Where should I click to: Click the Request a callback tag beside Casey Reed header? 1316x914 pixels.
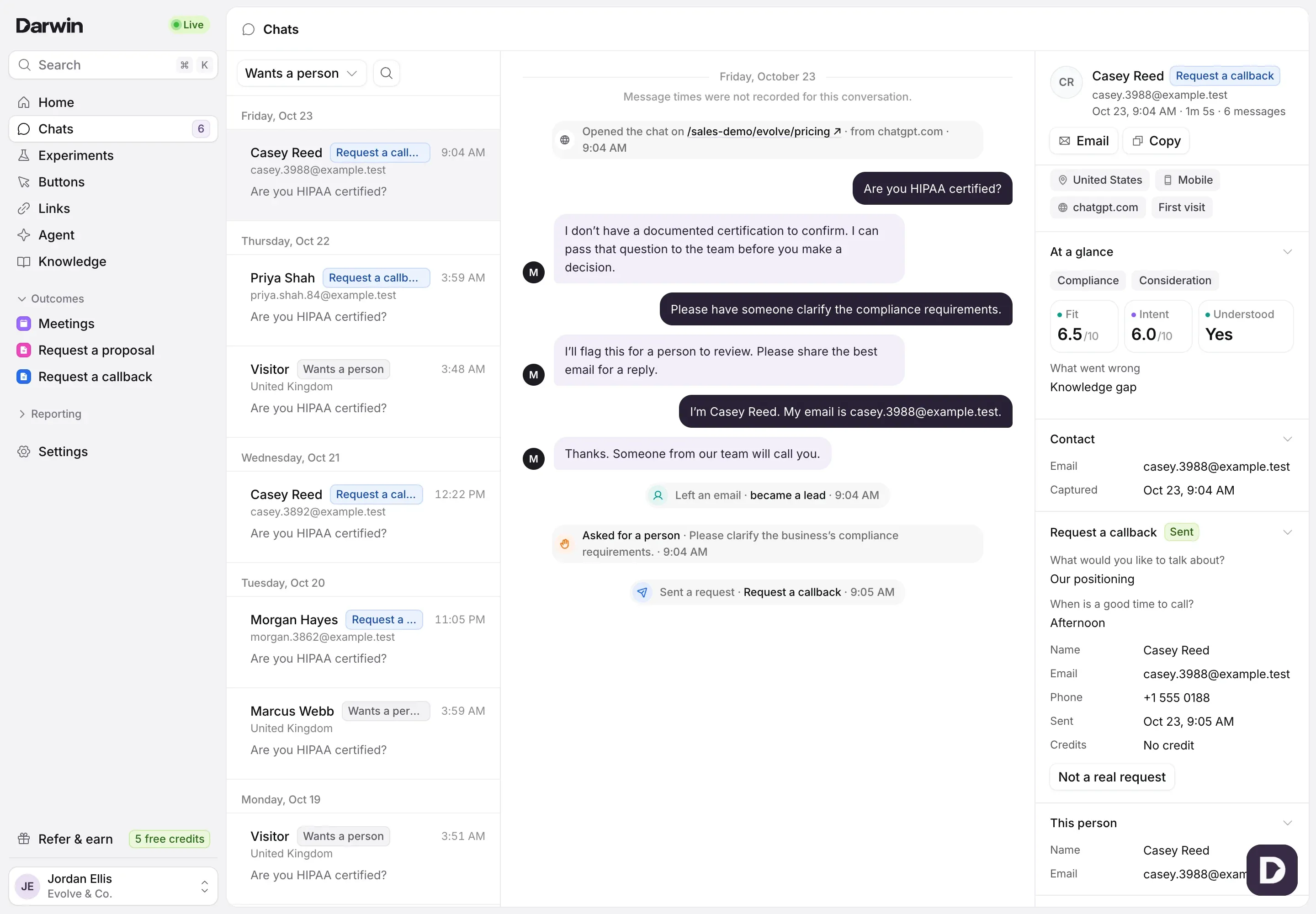pos(1224,75)
